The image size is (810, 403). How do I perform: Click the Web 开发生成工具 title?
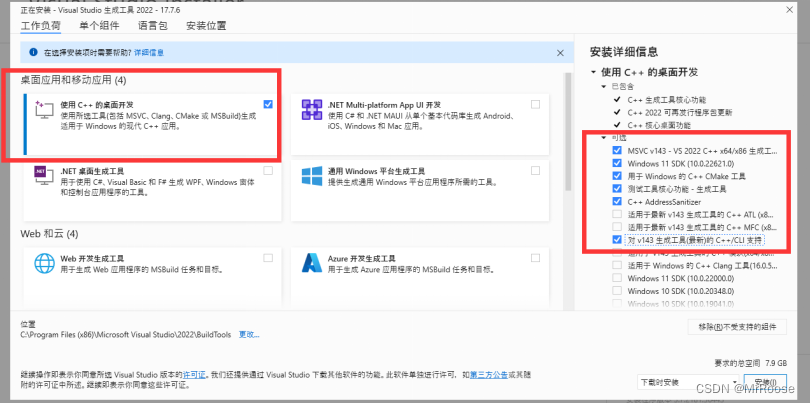[x=92, y=257]
